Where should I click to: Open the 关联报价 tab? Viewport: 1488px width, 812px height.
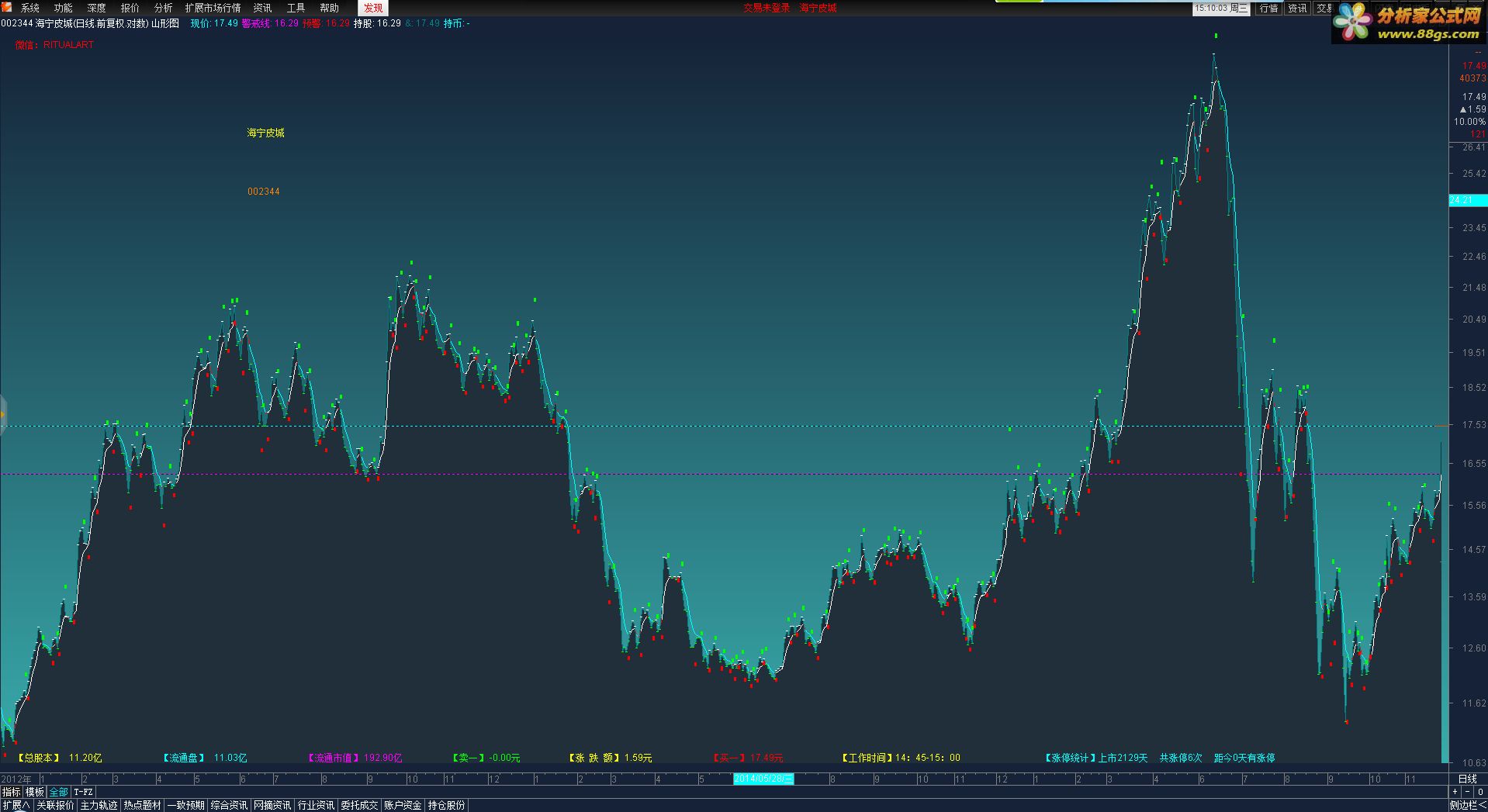[x=56, y=806]
